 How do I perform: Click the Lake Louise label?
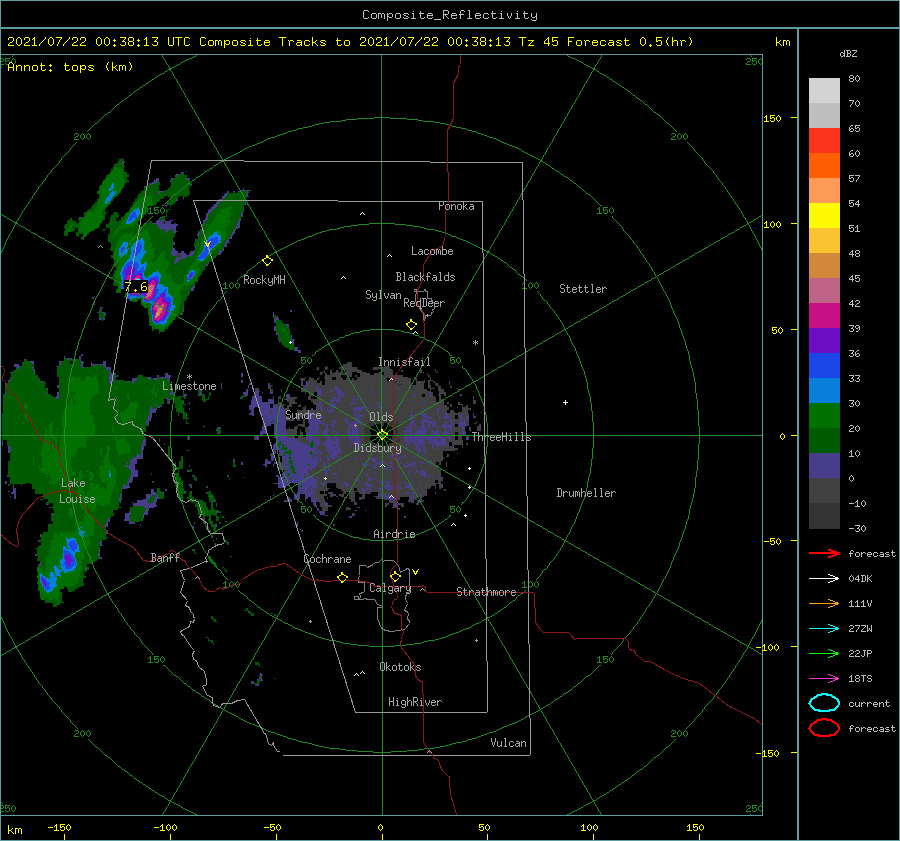coord(77,491)
